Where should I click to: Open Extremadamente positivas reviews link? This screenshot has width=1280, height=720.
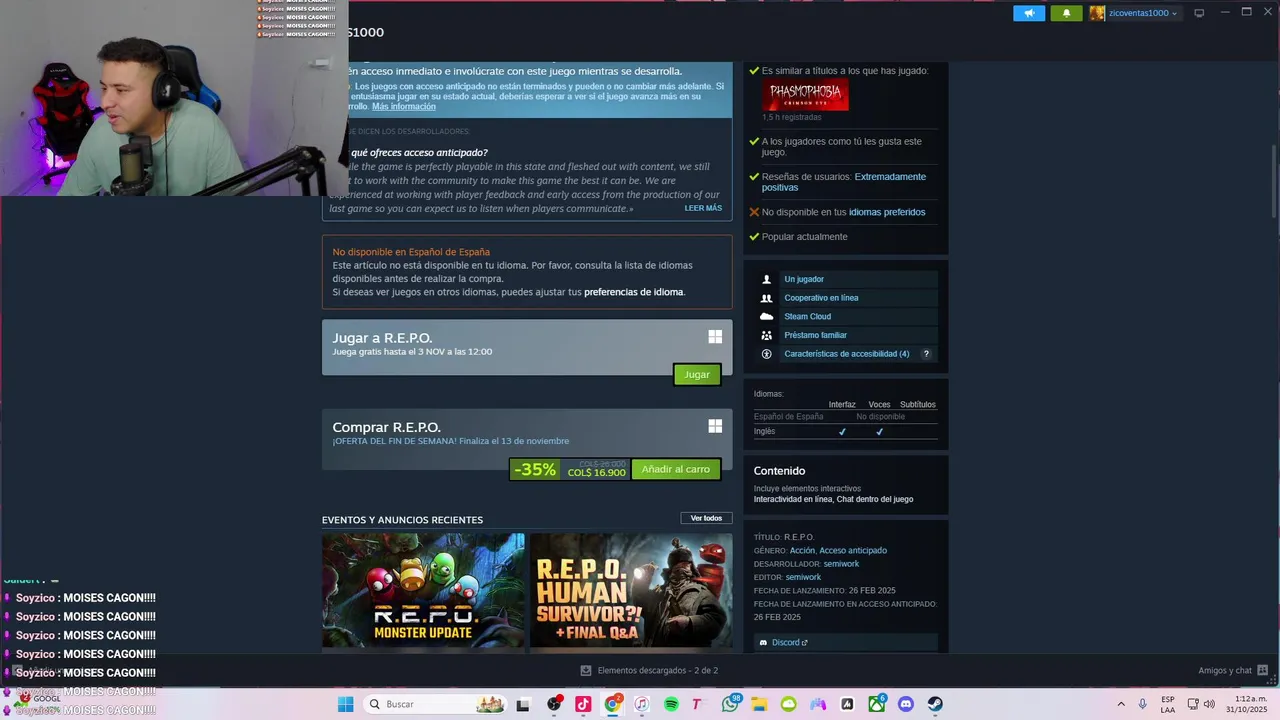coord(844,182)
